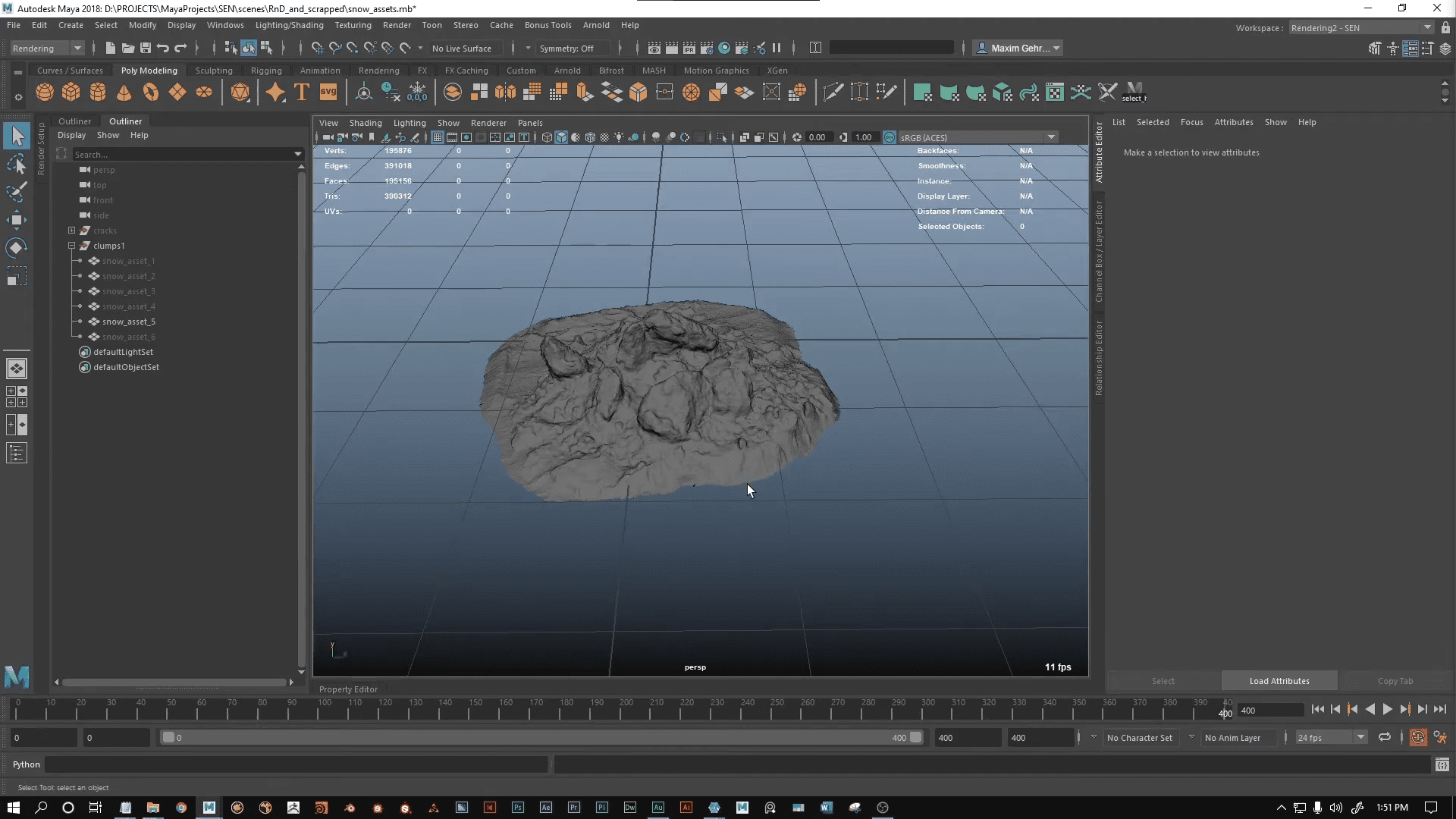Toggle wireframe on shaded in the viewport toolbar
Image resolution: width=1456 pixels, height=819 pixels.
click(x=576, y=137)
